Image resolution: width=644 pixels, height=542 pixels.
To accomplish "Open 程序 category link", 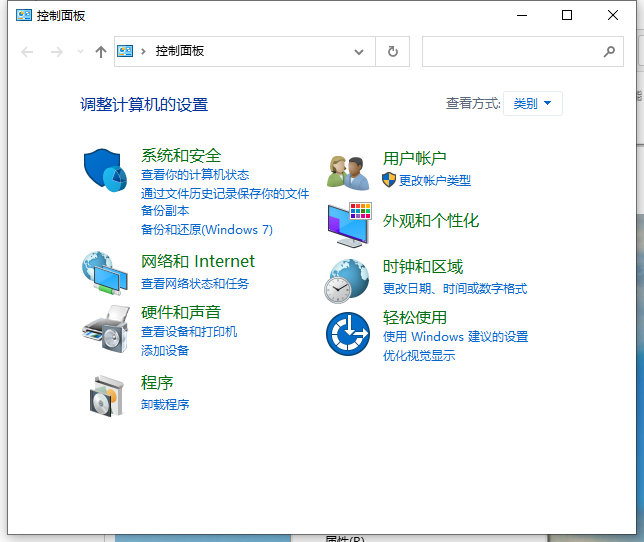I will point(157,383).
